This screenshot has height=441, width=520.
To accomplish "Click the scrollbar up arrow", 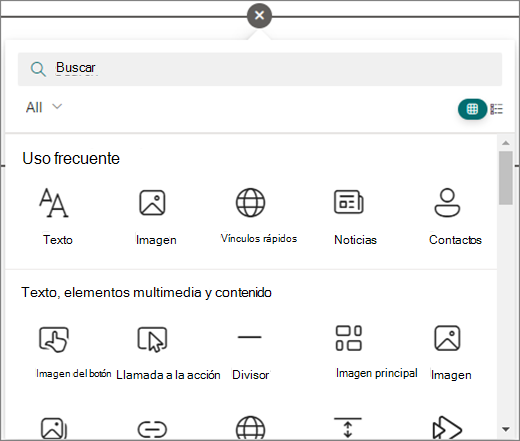I will (506, 143).
